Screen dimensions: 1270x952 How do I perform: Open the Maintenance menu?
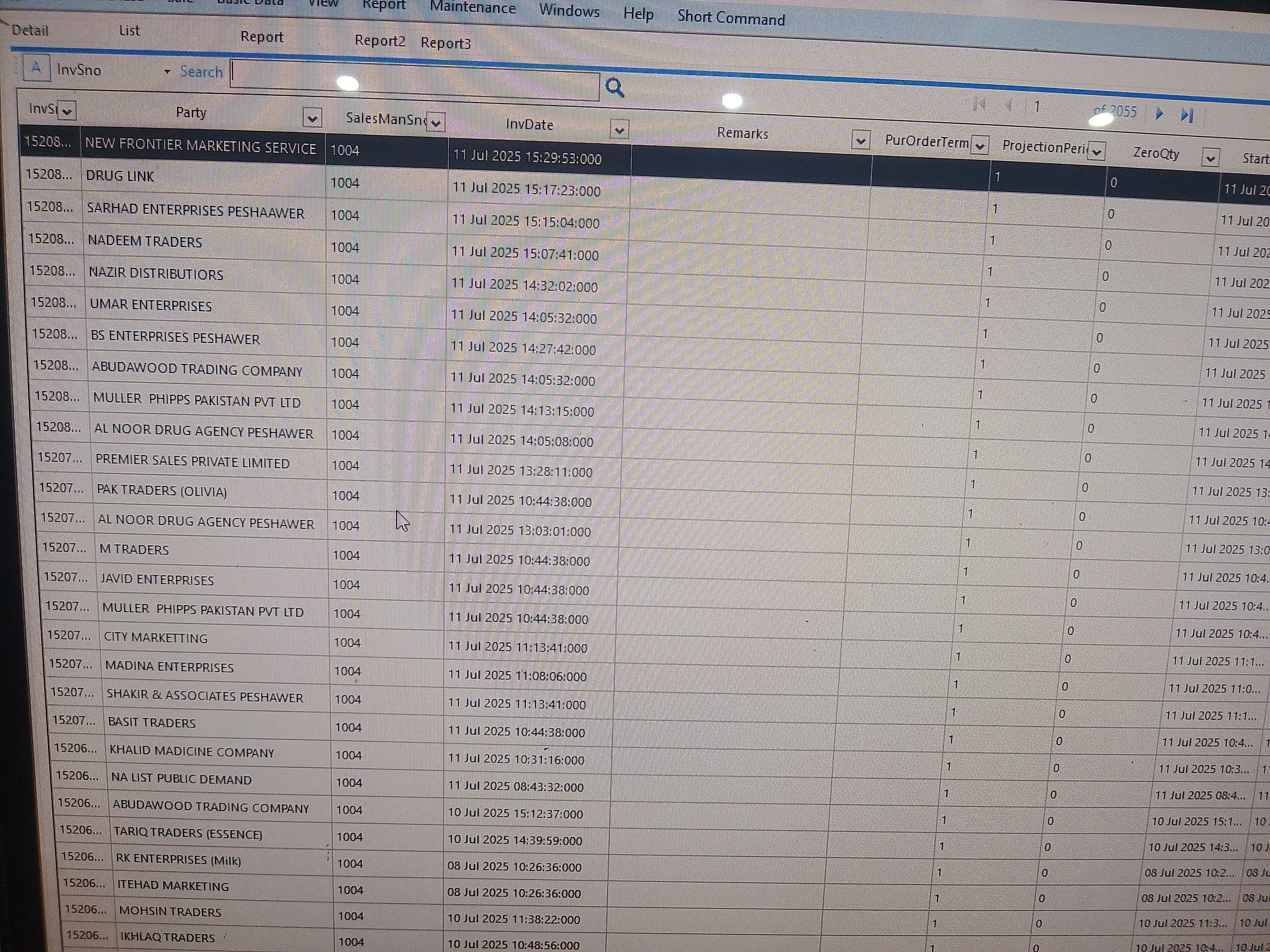472,7
